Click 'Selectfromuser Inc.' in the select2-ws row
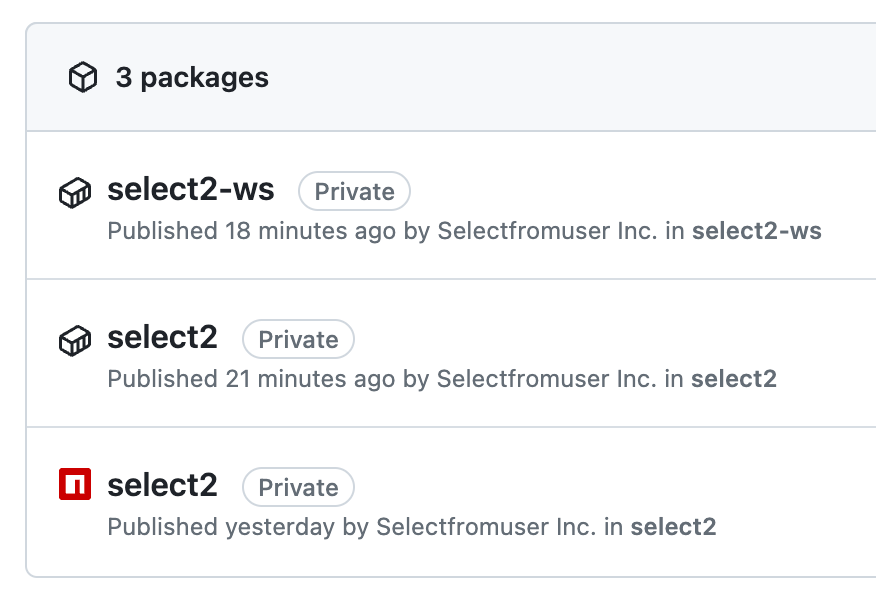The height and width of the screenshot is (610, 876). click(548, 231)
